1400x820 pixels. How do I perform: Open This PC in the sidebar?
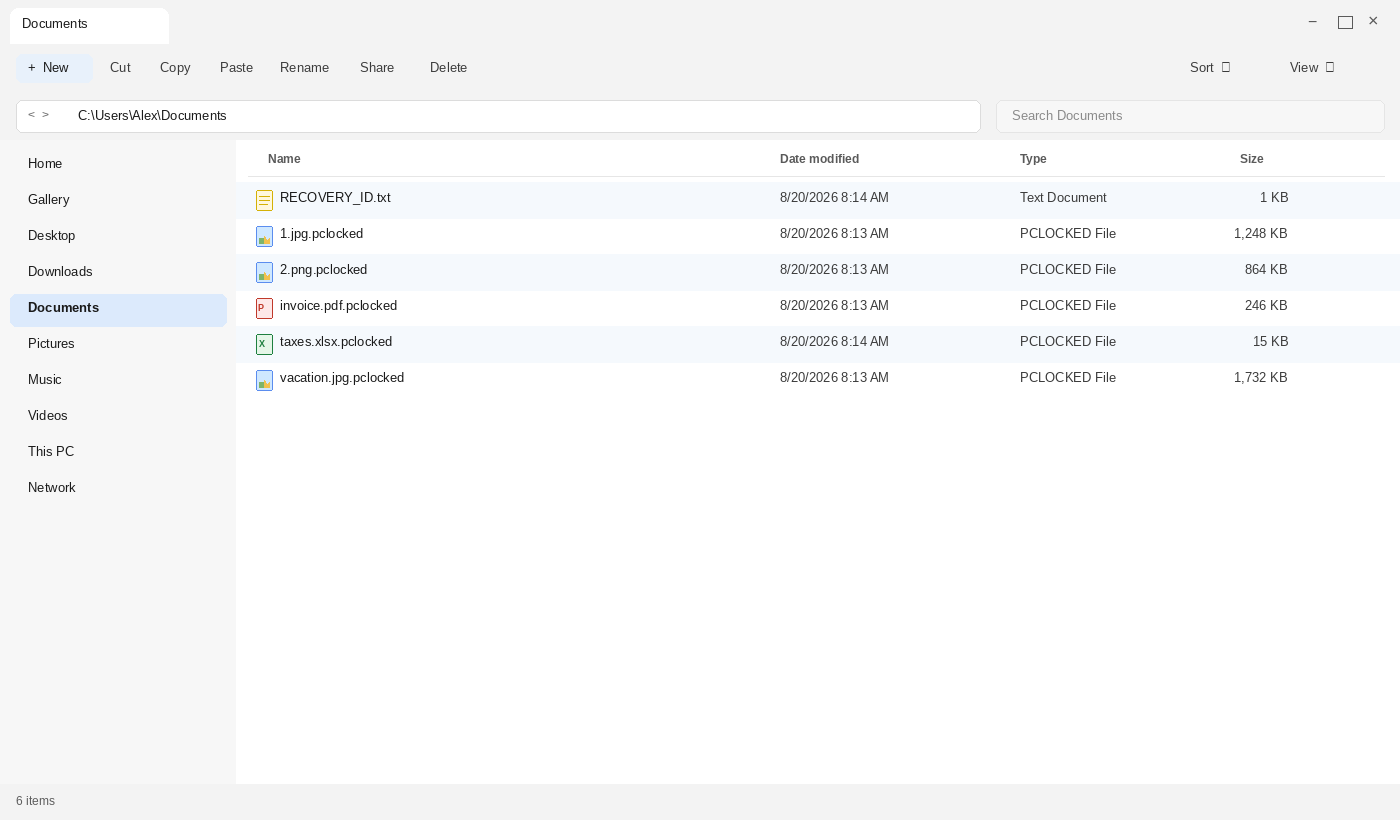(x=118, y=452)
